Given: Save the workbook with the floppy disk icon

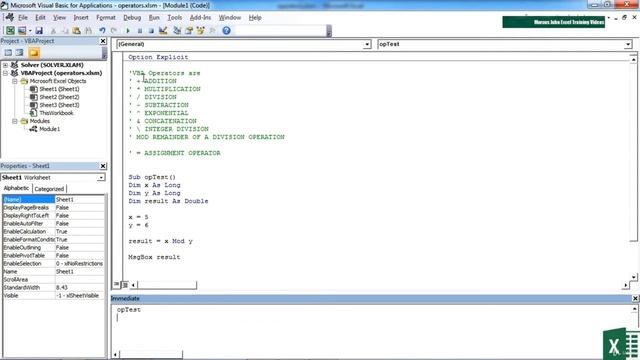Looking at the screenshot, I should pyautogui.click(x=39, y=31).
